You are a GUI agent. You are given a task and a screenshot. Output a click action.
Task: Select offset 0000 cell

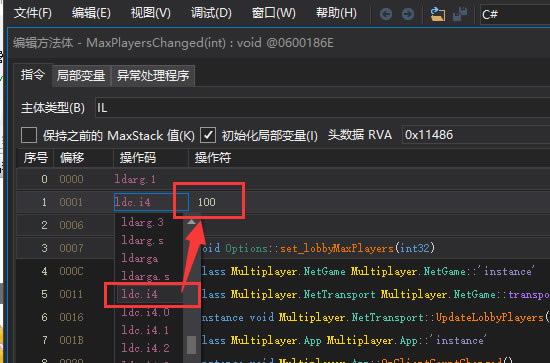coord(71,179)
